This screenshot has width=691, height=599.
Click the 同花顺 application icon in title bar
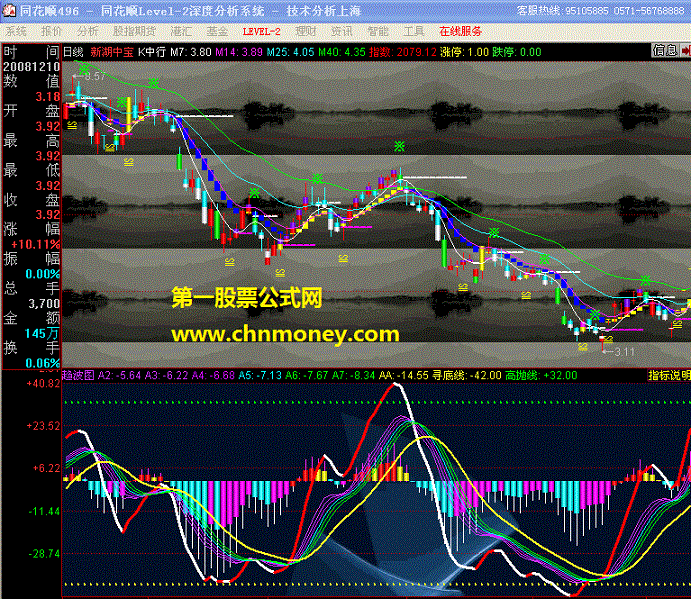pos(9,11)
